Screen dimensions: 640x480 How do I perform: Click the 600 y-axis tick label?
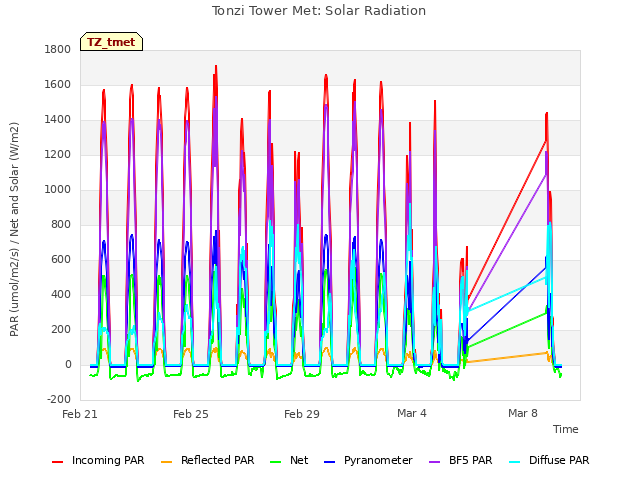61,260
